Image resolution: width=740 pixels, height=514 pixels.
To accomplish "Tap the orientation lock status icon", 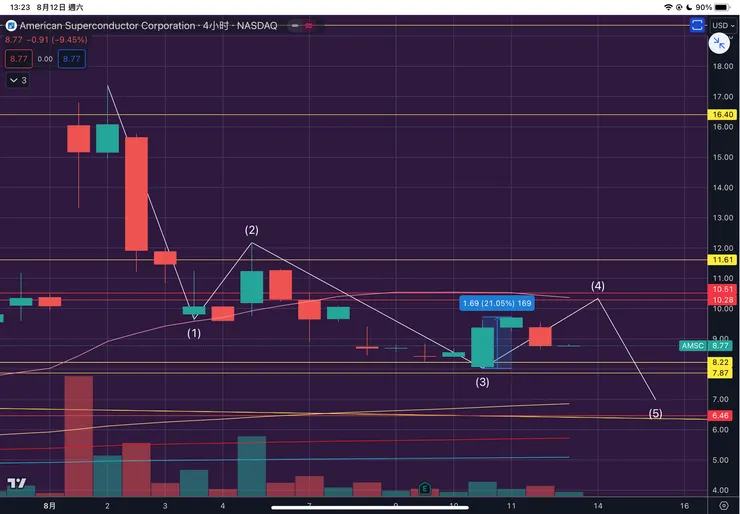I will click(x=679, y=7).
